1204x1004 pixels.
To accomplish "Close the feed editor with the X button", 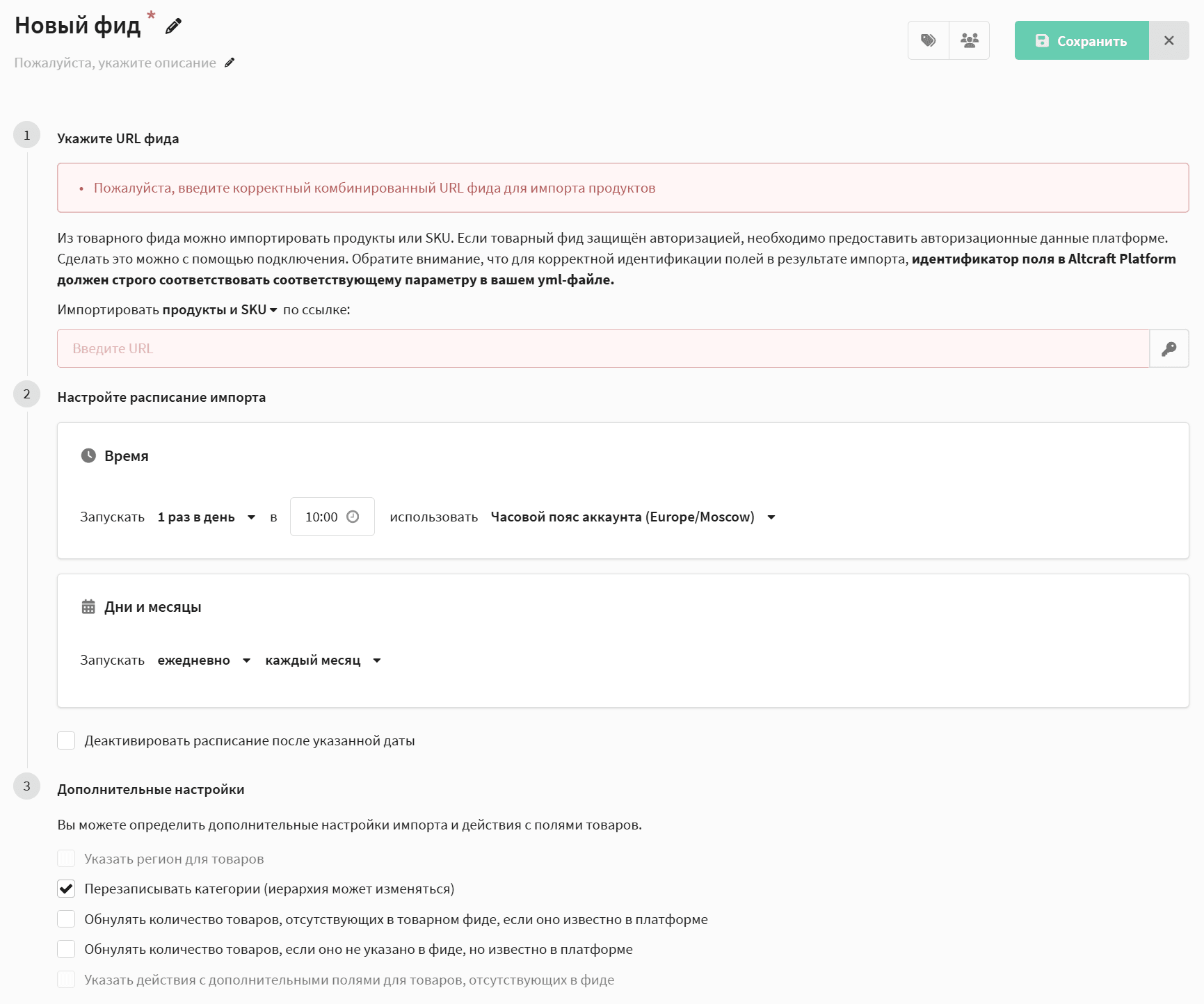I will click(x=1169, y=40).
